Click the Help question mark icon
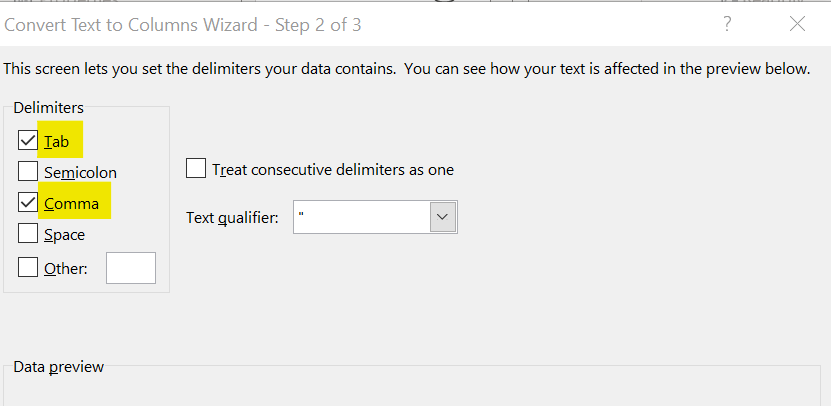The height and width of the screenshot is (406, 831). (727, 24)
